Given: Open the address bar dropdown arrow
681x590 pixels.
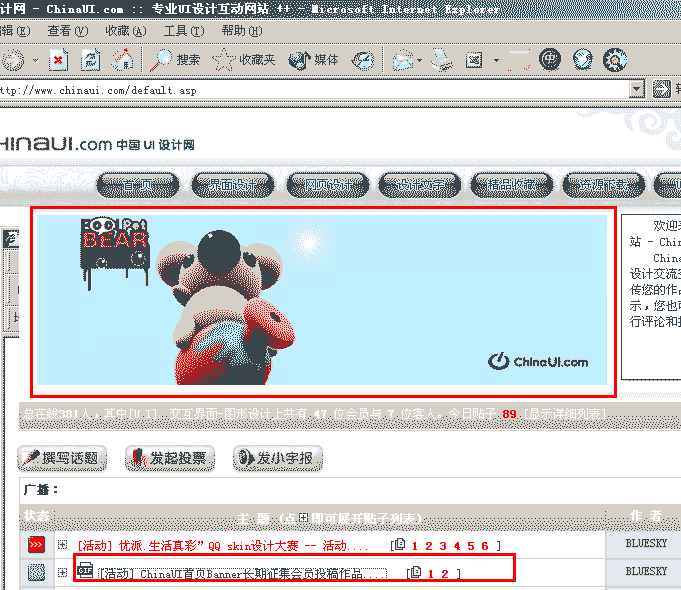Looking at the screenshot, I should tap(637, 90).
